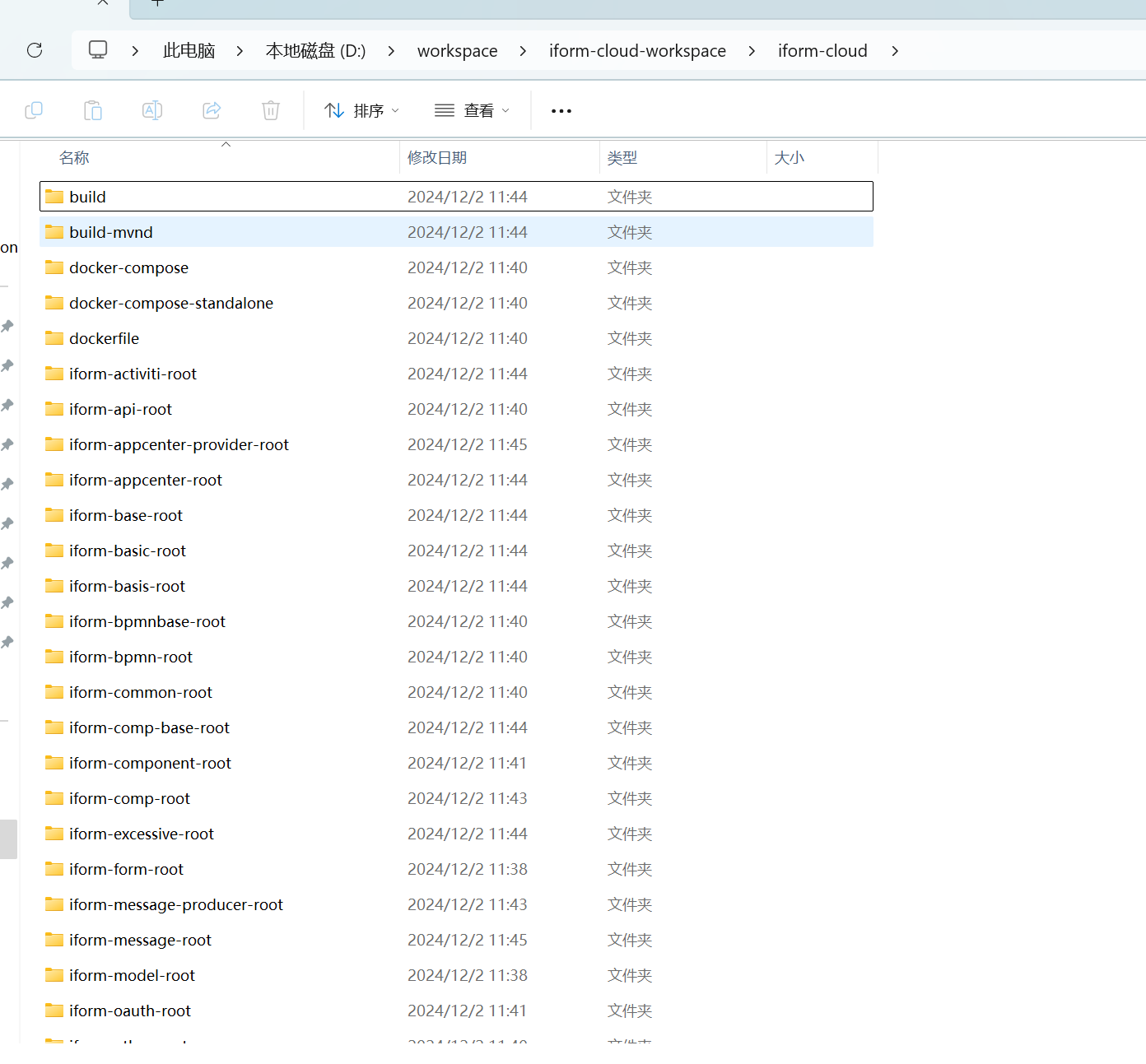1146x1064 pixels.
Task: Sort by 名称 column header
Action: click(x=74, y=157)
